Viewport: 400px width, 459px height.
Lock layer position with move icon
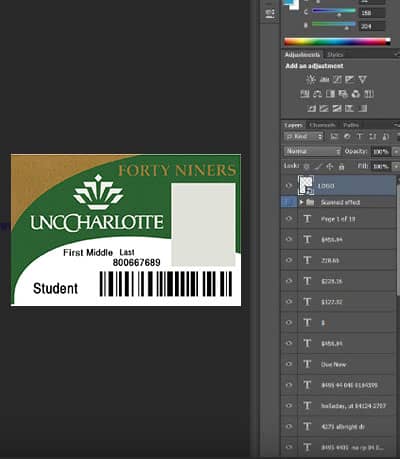coord(330,166)
